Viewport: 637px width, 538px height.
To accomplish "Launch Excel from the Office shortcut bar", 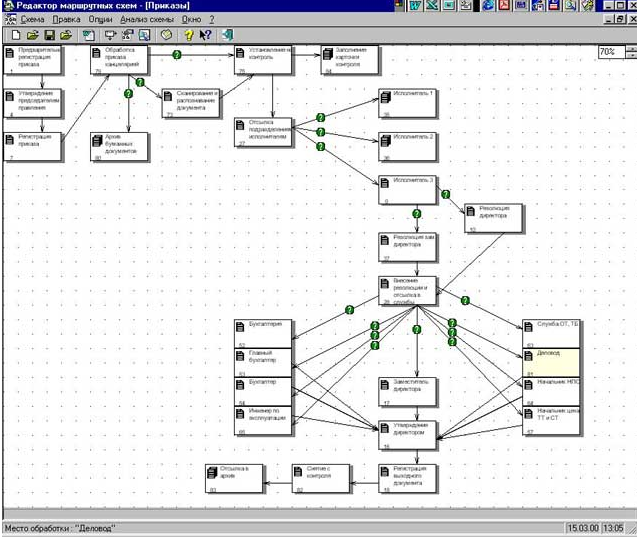I will [x=431, y=5].
